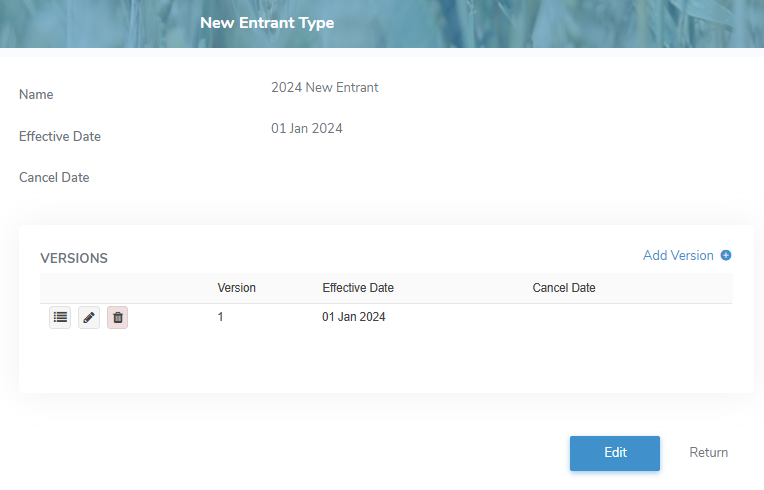Click the New Entrant Type page title

coord(267,23)
